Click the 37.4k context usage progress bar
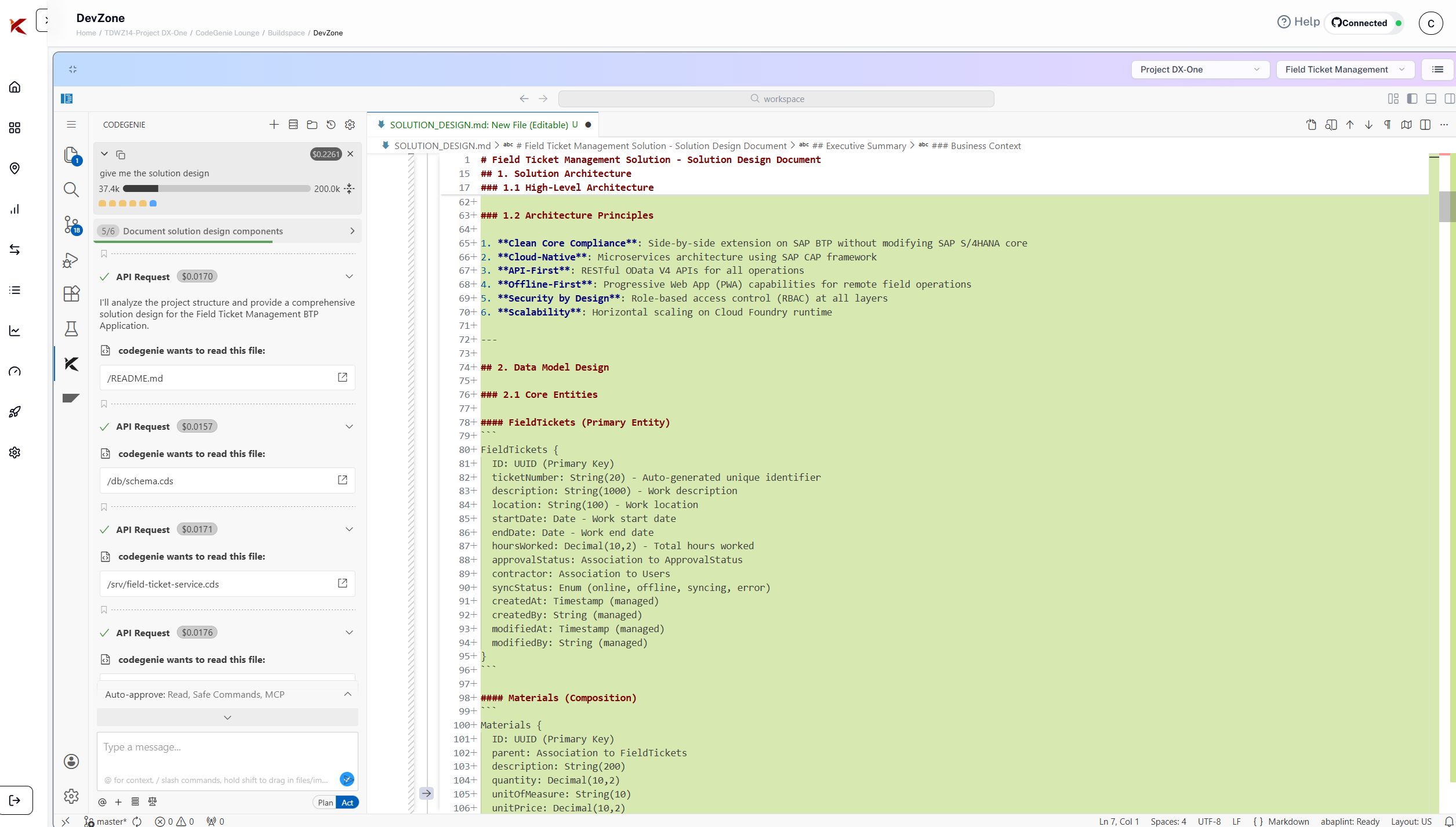 [216, 188]
